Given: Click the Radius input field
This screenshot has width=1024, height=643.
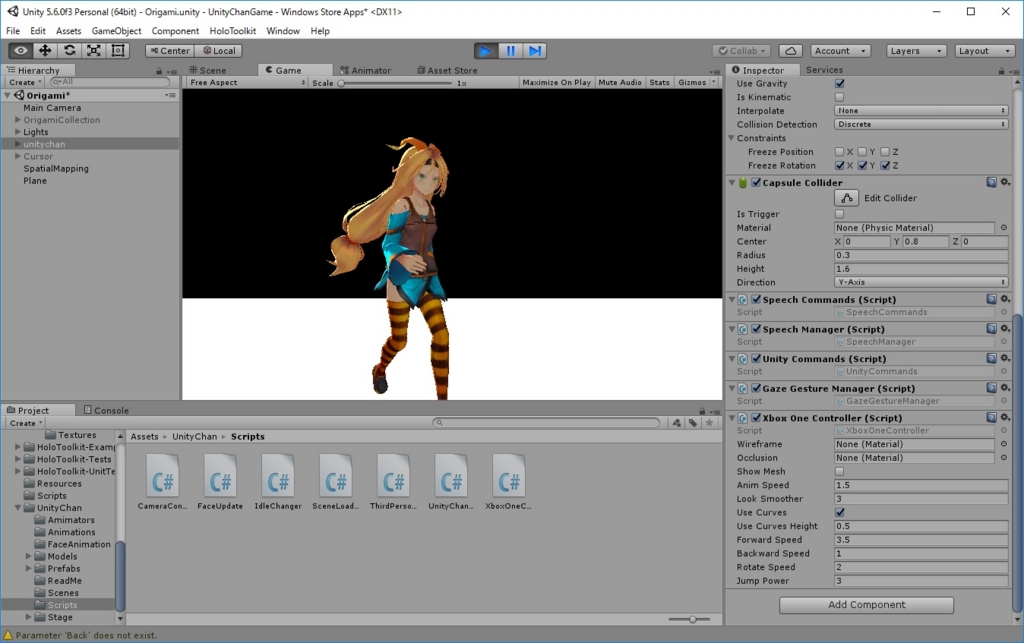Looking at the screenshot, I should click(921, 255).
